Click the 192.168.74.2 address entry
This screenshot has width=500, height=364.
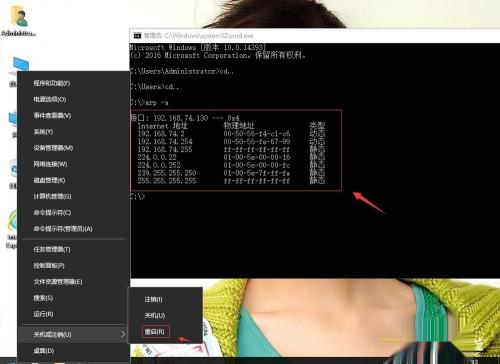[x=161, y=134]
